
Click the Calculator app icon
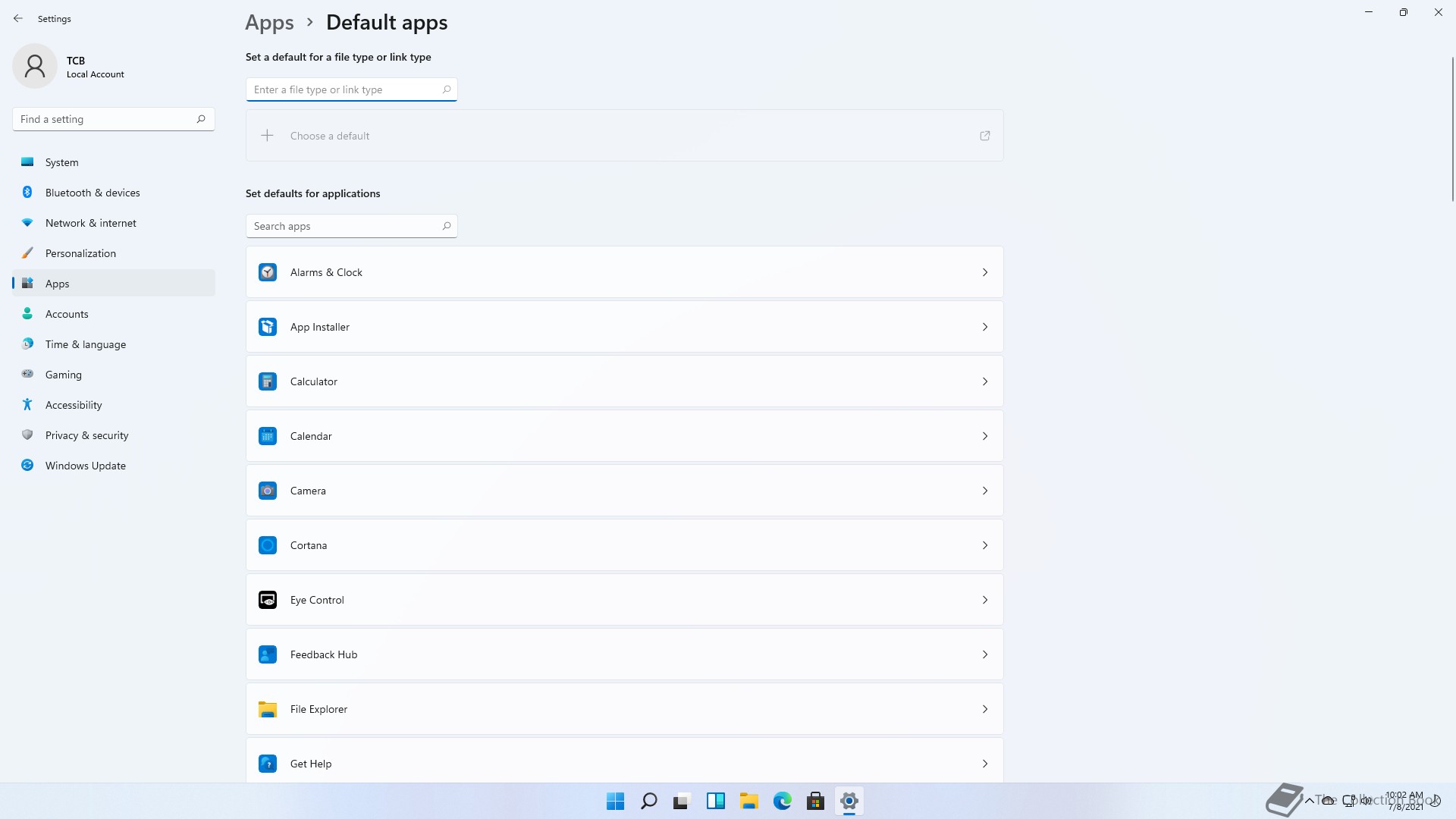pos(268,381)
